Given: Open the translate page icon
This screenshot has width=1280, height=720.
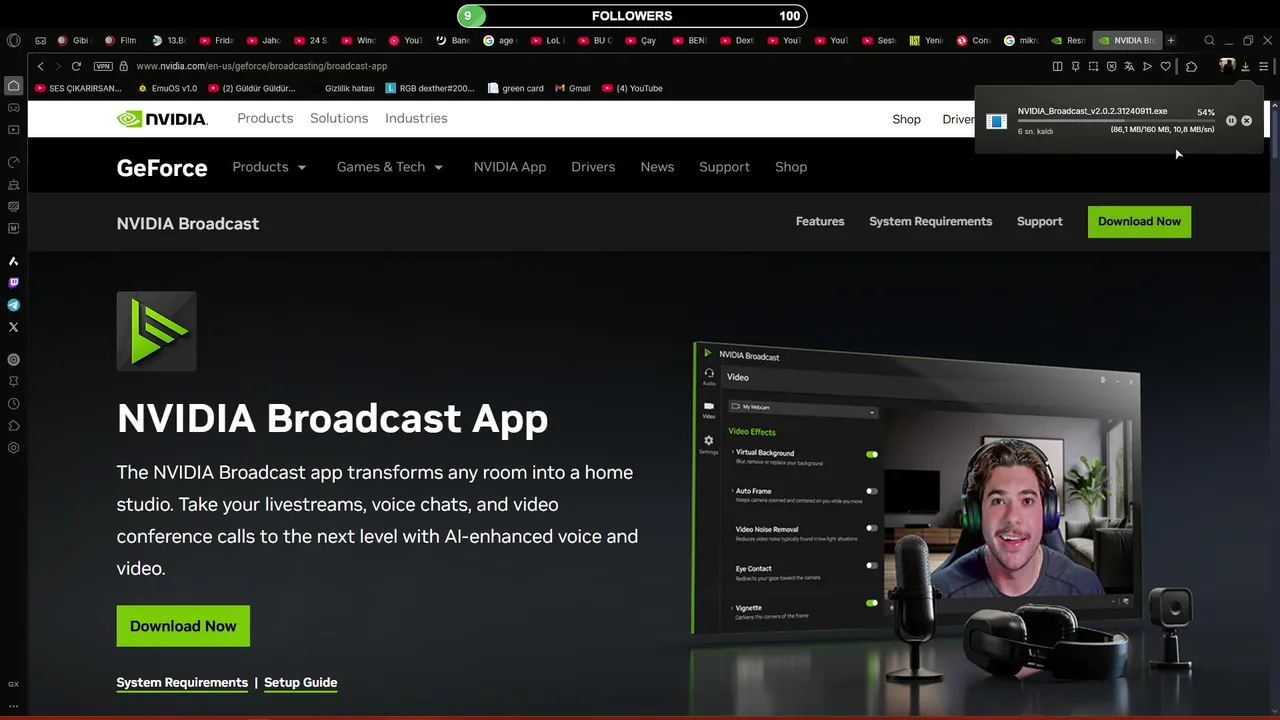Looking at the screenshot, I should tap(1129, 66).
